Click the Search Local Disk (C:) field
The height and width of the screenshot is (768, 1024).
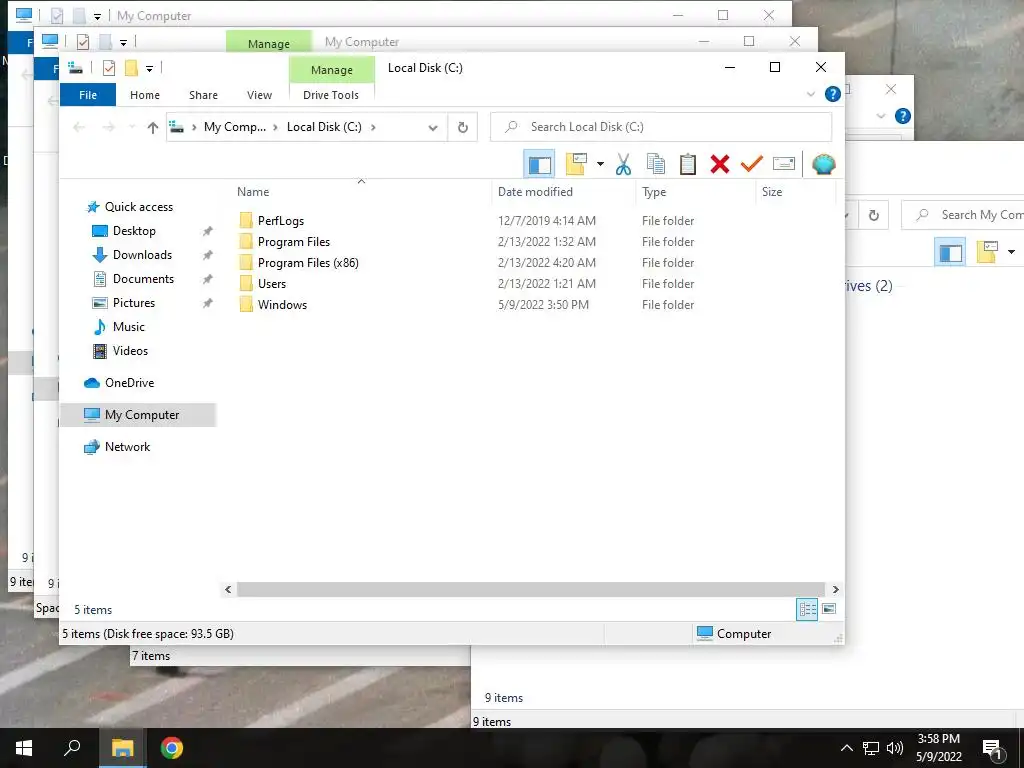tap(661, 127)
